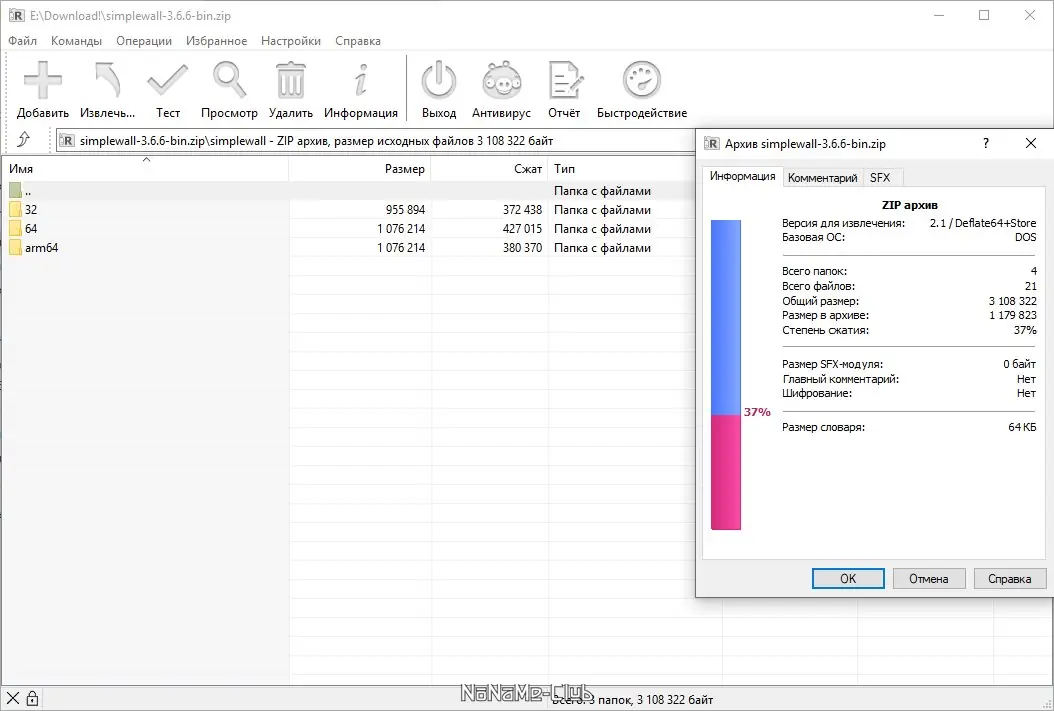Close the Архив simplewall dialog
Image resolution: width=1054 pixels, height=711 pixels.
coord(1030,143)
